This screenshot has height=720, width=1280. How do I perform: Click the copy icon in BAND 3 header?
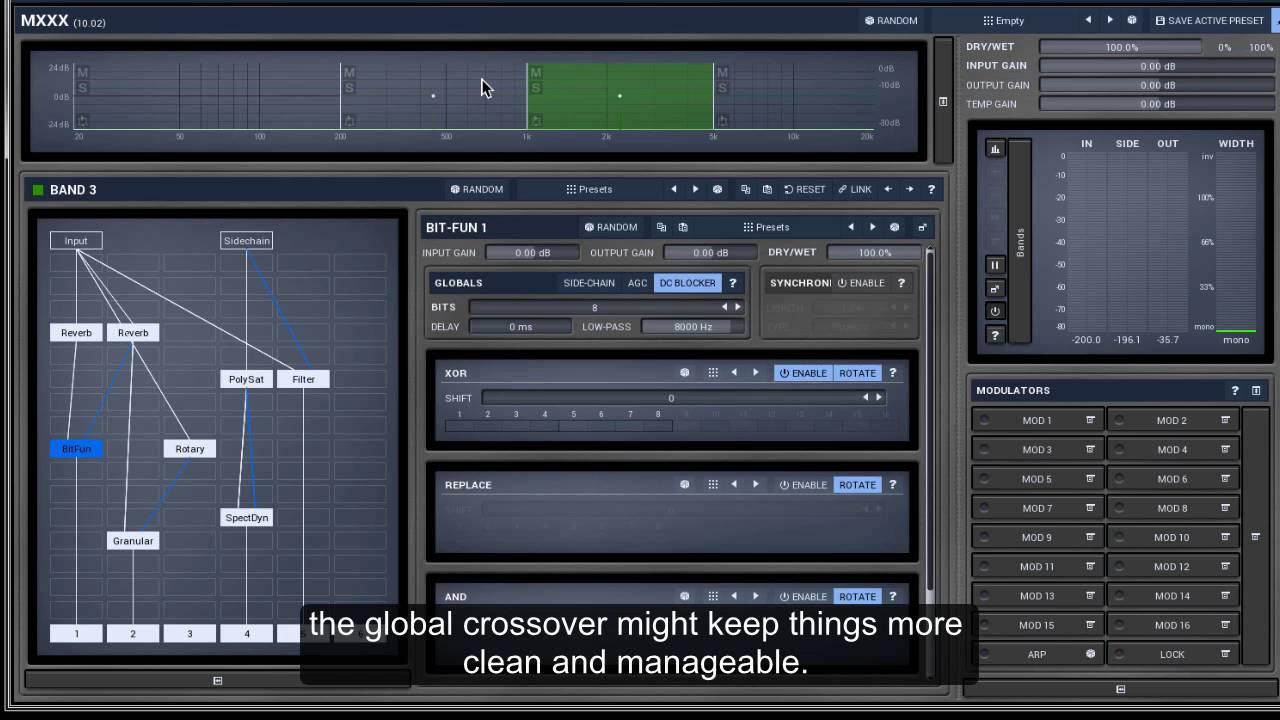point(745,189)
